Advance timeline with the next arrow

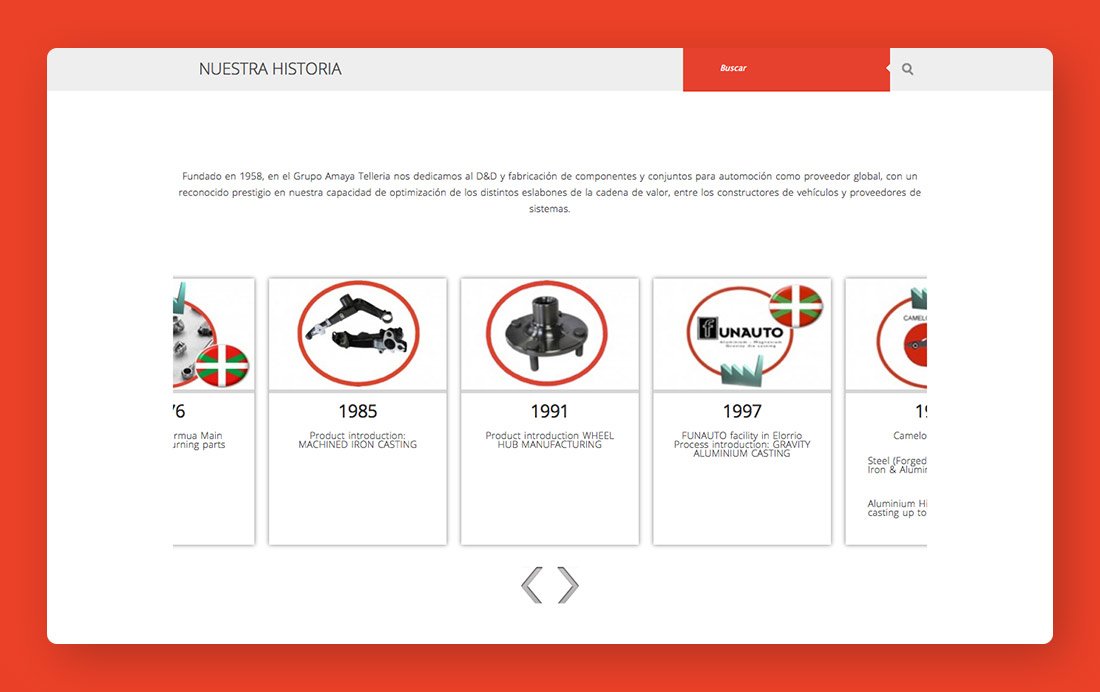[x=568, y=585]
